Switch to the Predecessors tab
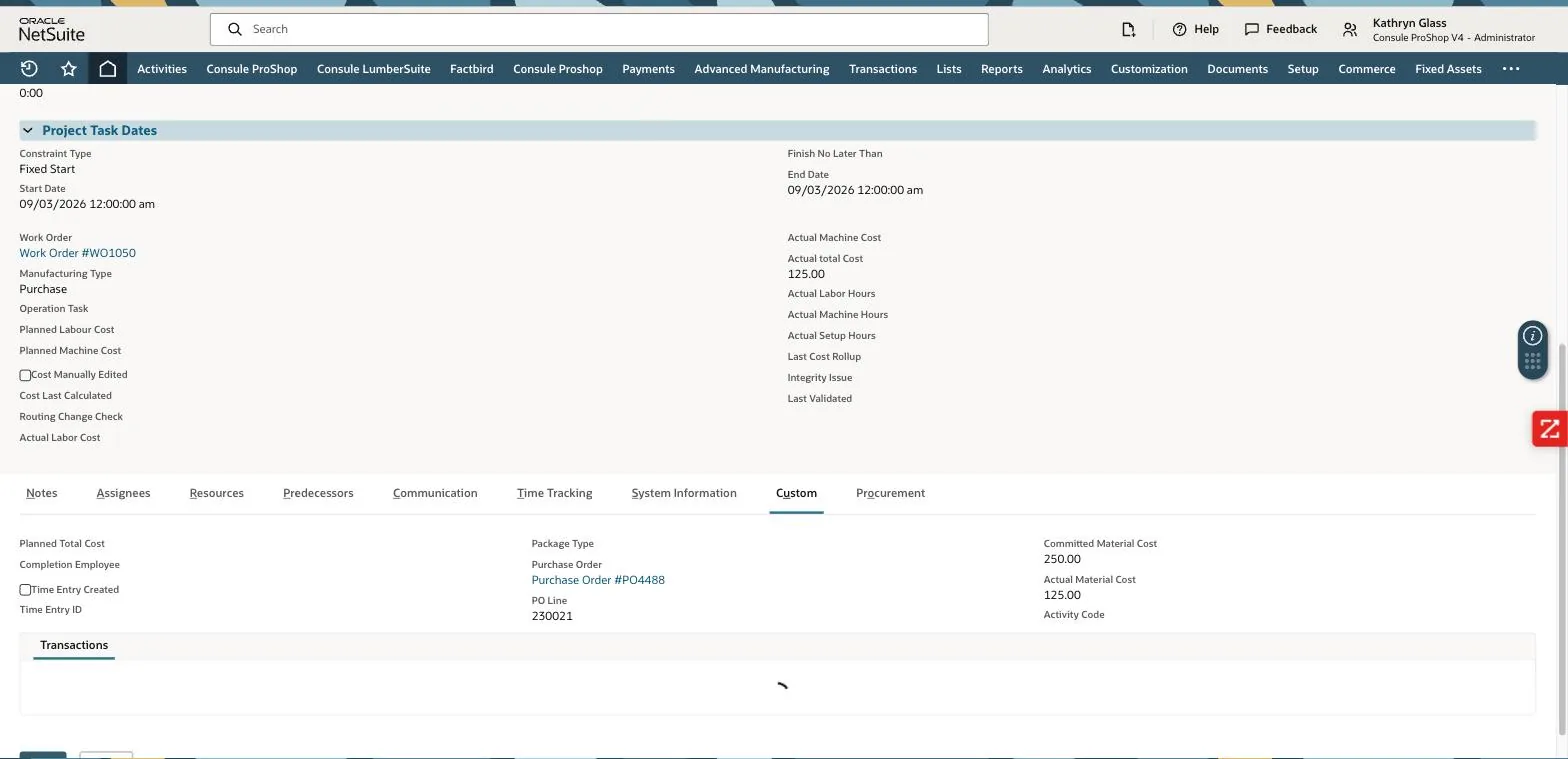The image size is (1568, 759). [318, 493]
